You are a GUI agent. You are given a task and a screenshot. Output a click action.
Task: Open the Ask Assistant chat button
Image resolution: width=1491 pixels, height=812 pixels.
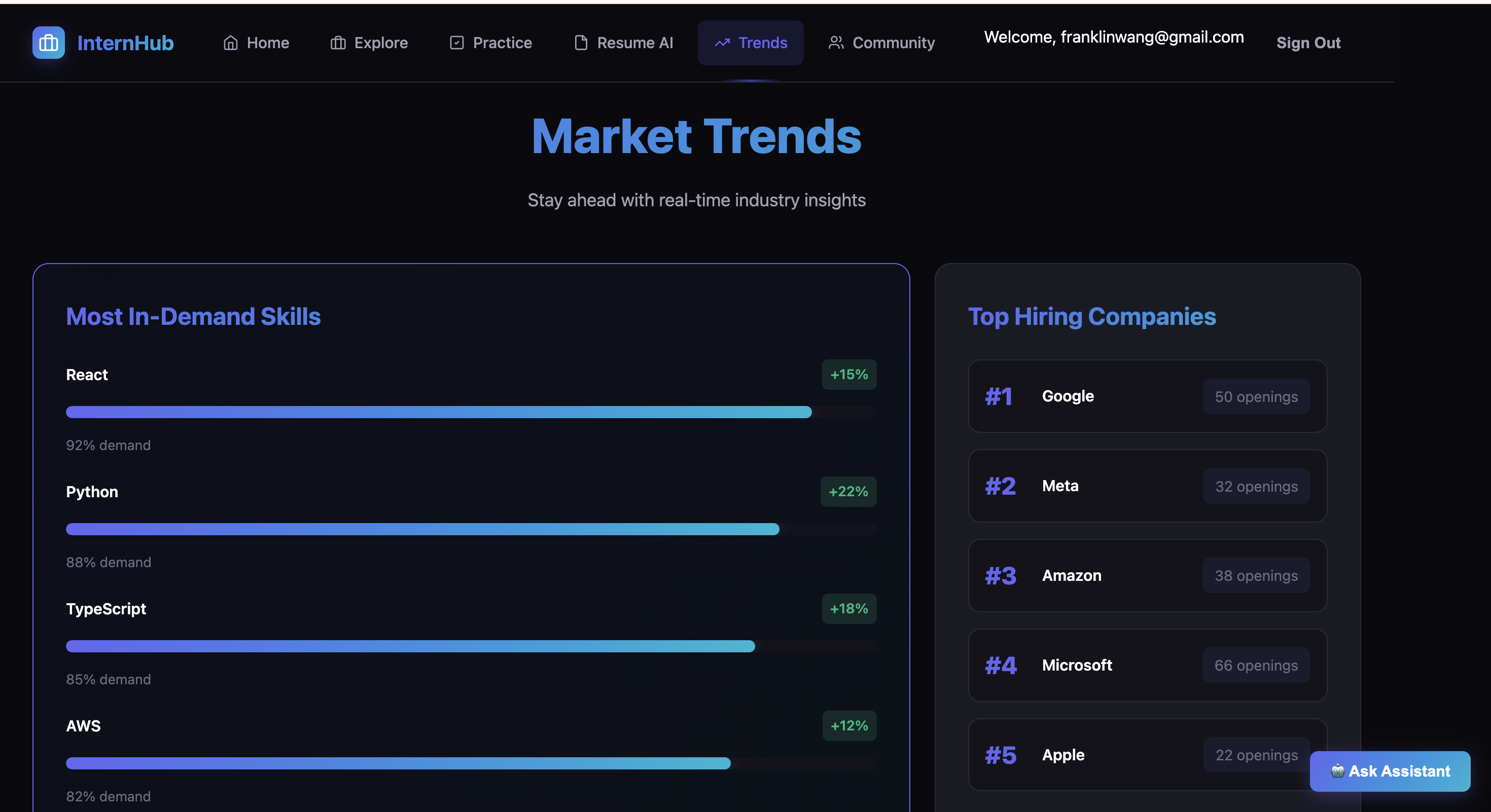(1390, 771)
